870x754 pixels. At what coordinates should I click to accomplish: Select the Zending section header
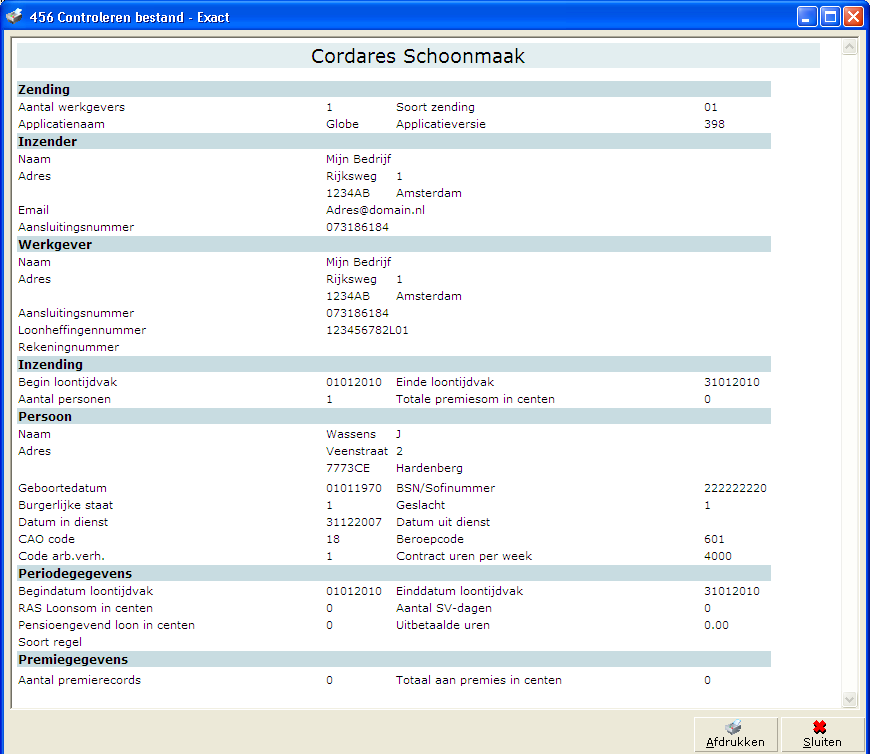44,90
